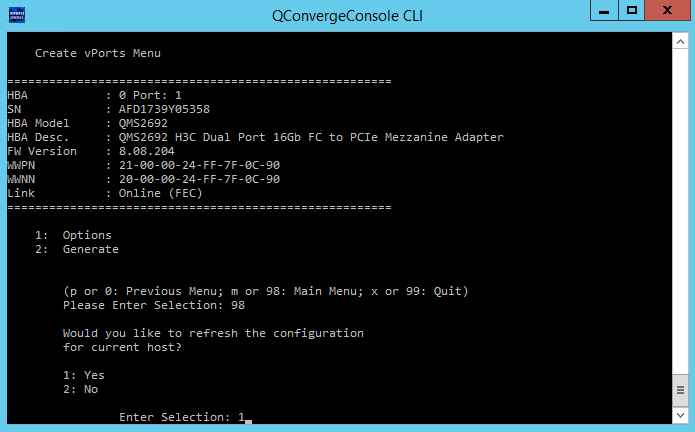Click the serial number AFD1739Y05358
The width and height of the screenshot is (695, 432).
point(164,109)
